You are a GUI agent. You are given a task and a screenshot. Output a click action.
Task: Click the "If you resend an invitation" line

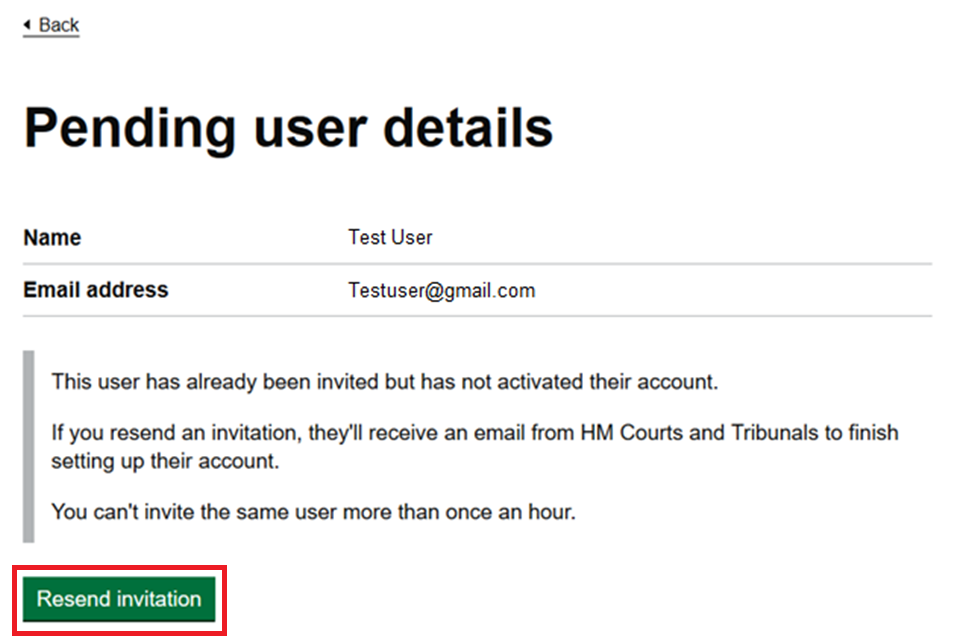[474, 433]
